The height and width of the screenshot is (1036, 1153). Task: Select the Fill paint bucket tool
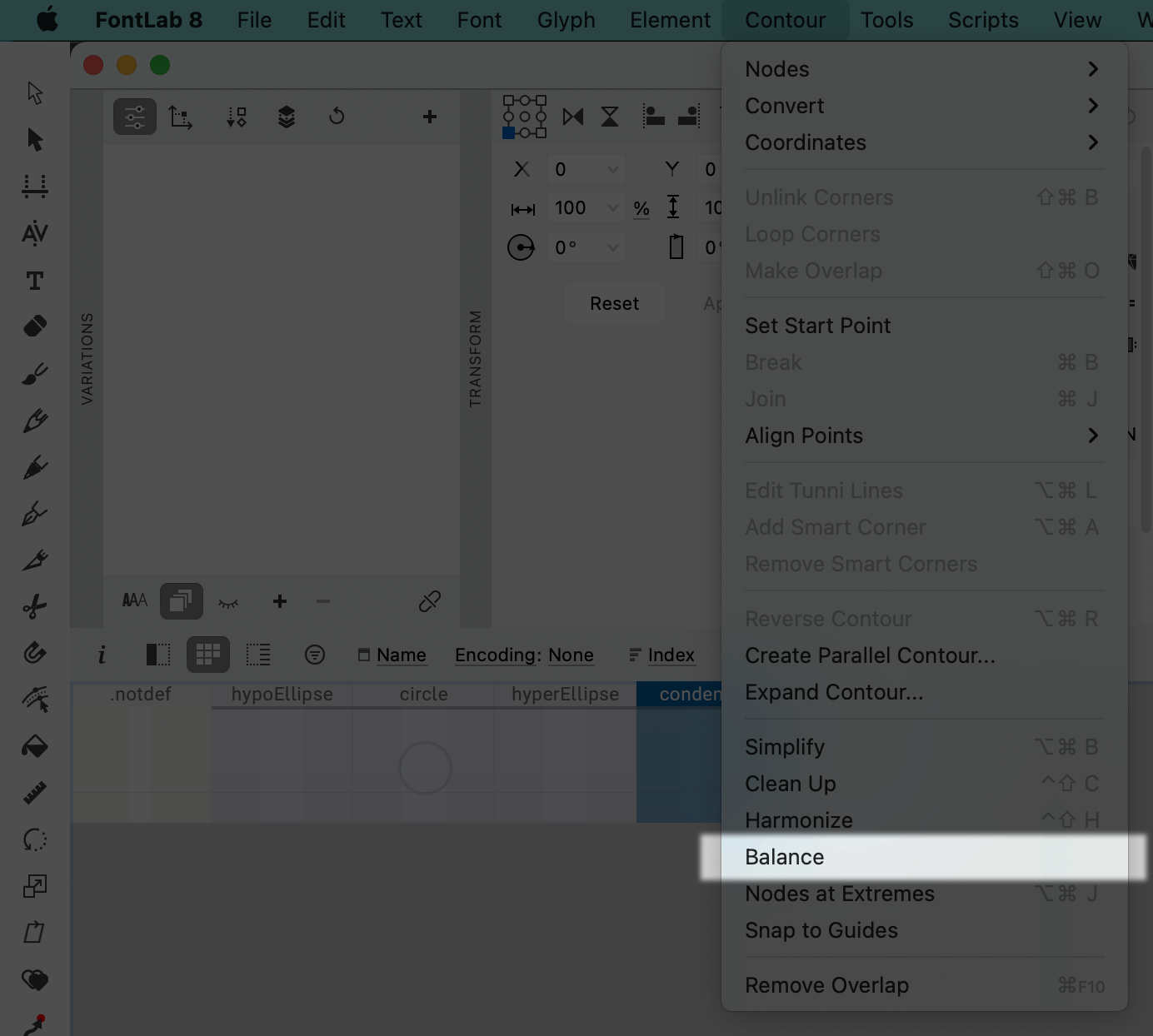point(35,747)
